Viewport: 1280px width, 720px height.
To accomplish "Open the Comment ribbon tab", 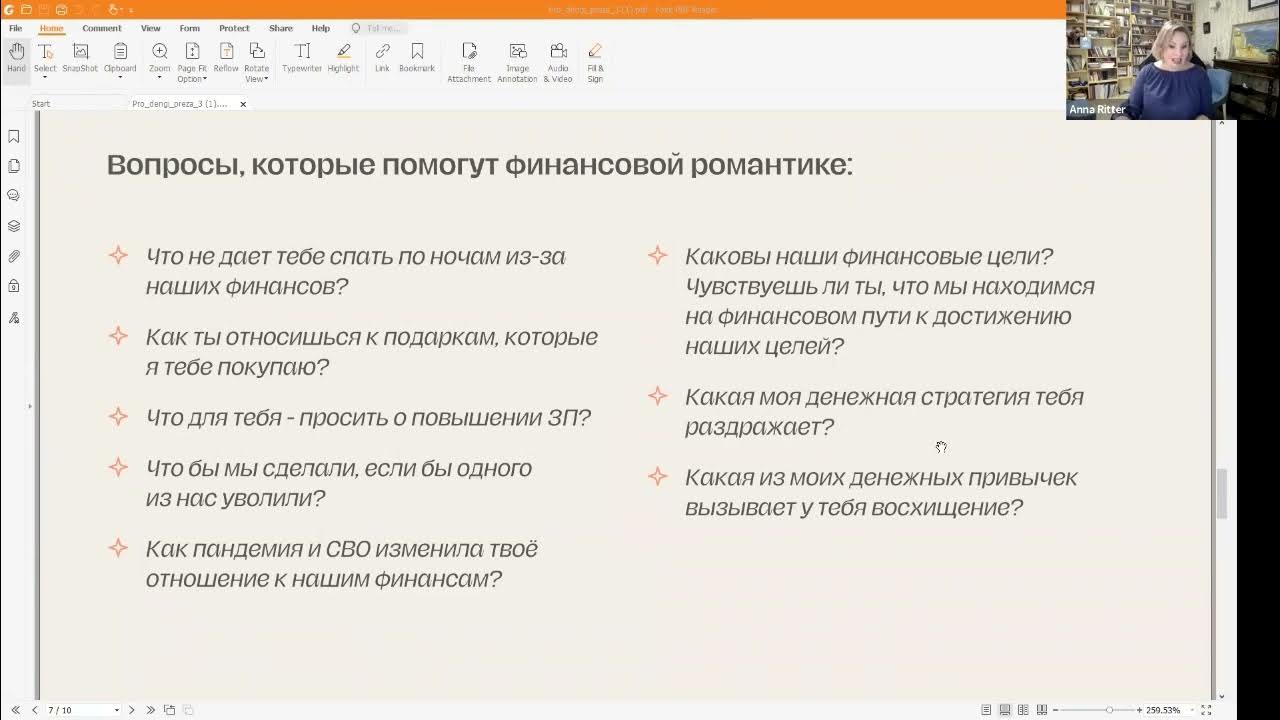I will pos(102,28).
